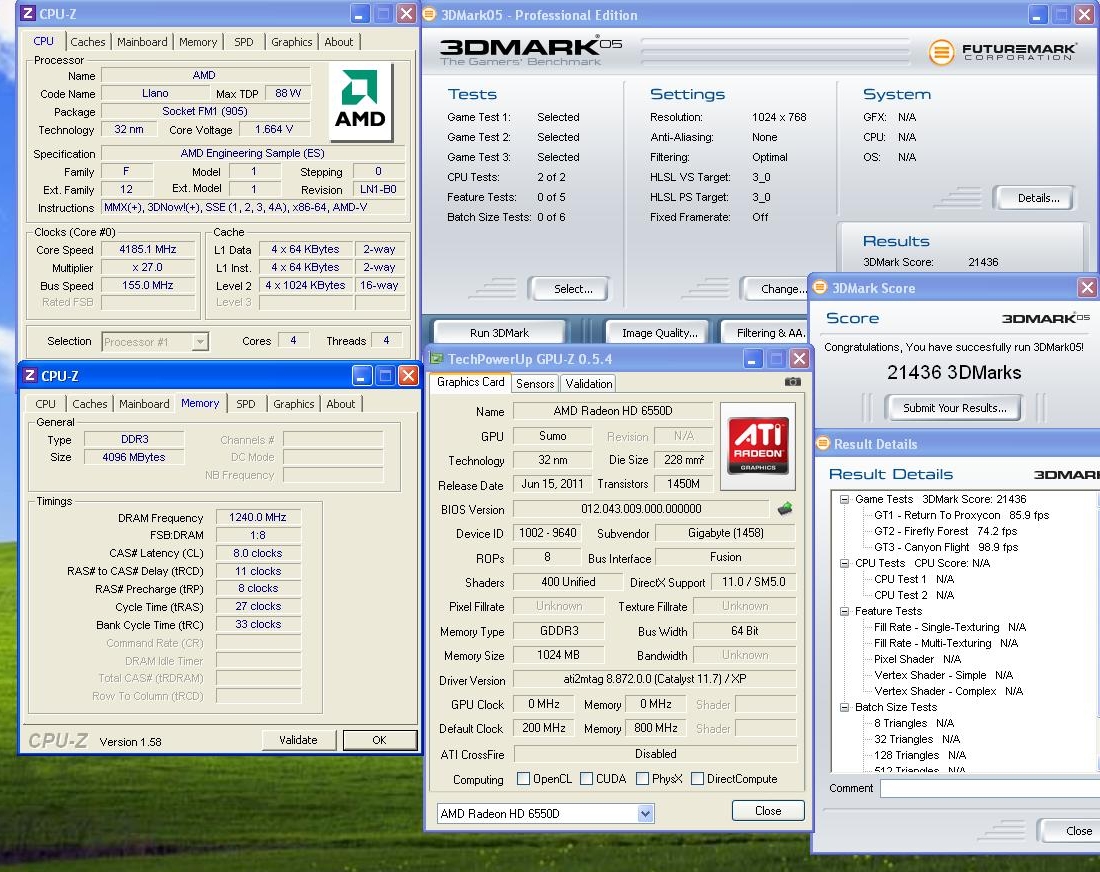Click the Futuremark Corporation logo
Image resolution: width=1100 pixels, height=872 pixels.
[1002, 52]
